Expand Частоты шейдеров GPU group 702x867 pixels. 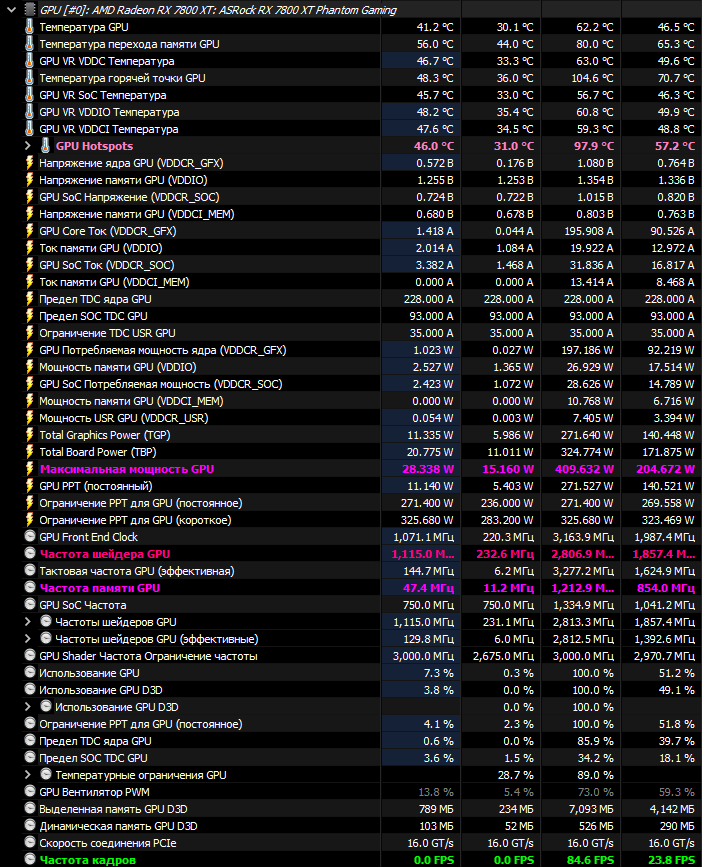(x=28, y=622)
